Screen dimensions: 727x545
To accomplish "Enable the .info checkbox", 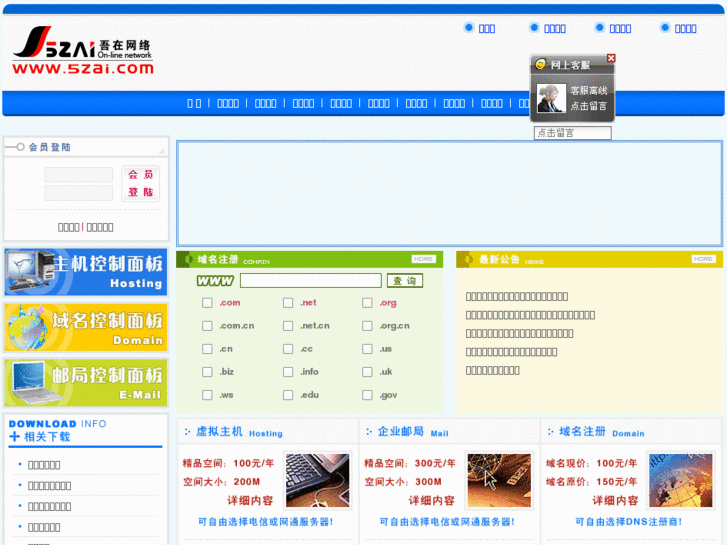I will (288, 372).
